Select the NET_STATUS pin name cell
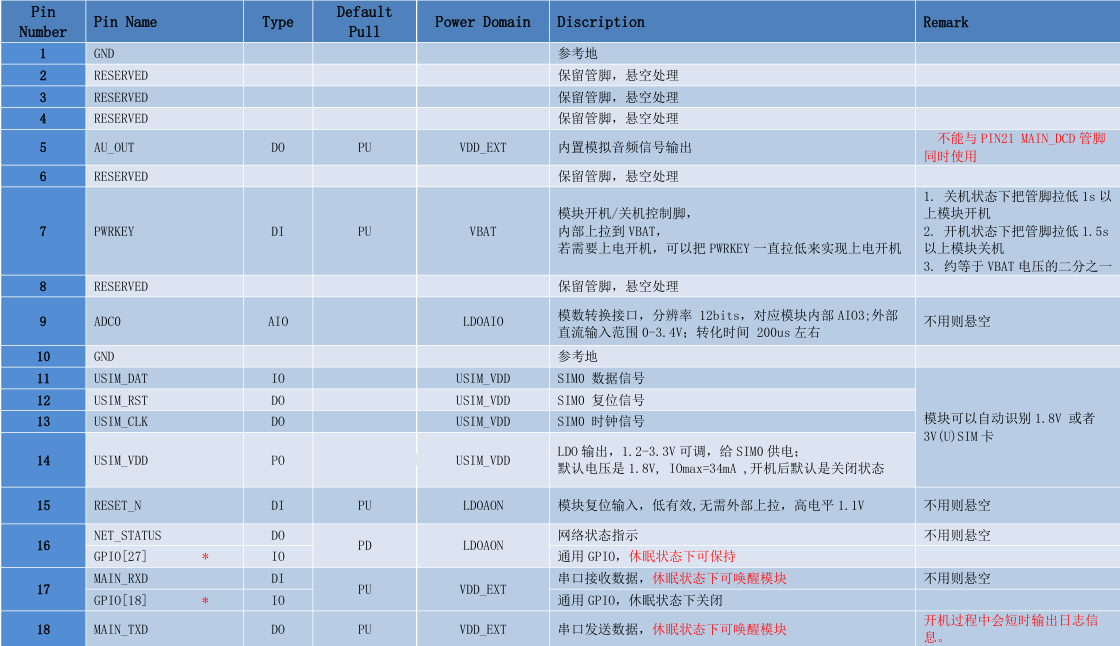The image size is (1120, 646). (164, 535)
